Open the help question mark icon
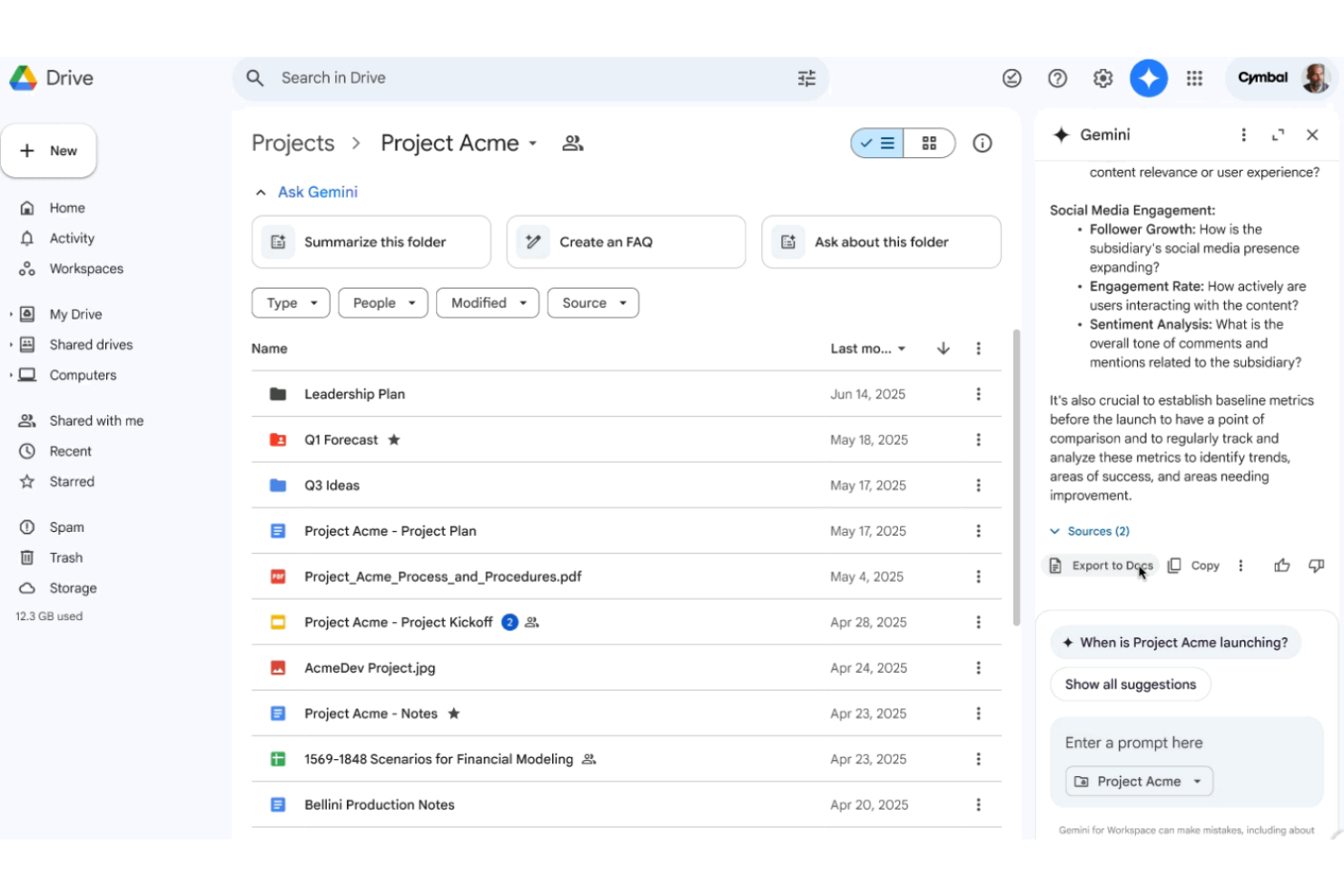 (1057, 78)
